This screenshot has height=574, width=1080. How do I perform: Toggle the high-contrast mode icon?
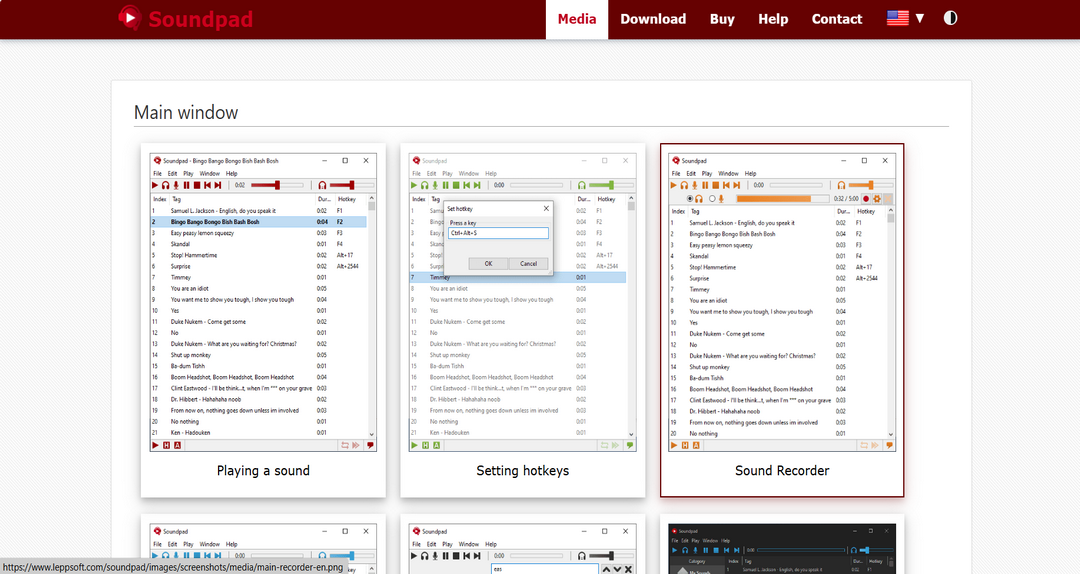coord(949,18)
